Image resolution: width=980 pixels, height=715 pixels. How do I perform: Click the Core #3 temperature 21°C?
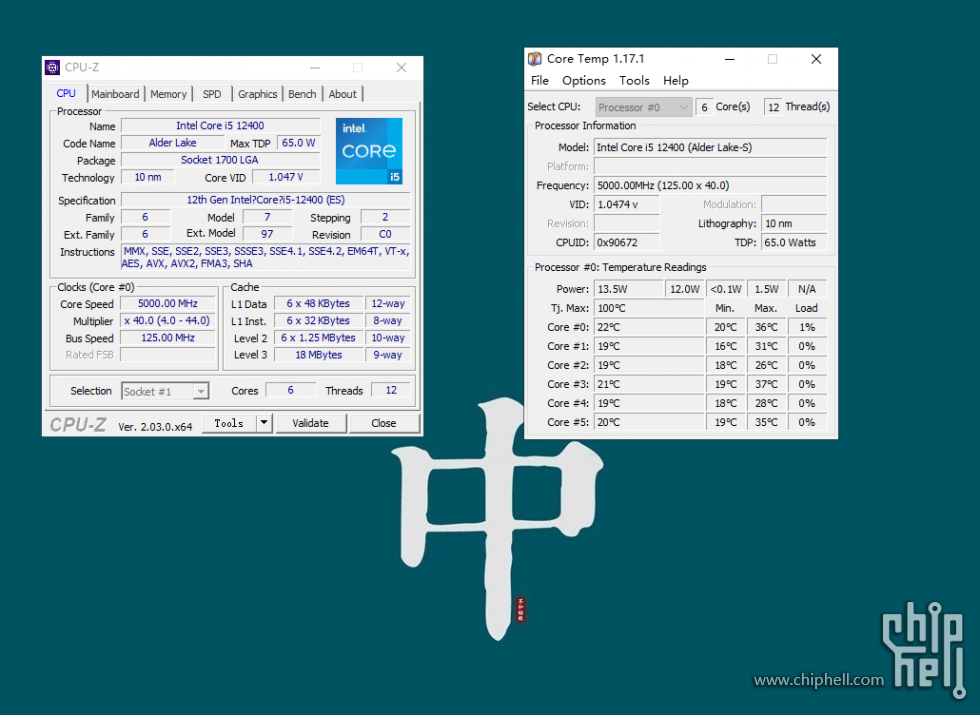(x=649, y=384)
